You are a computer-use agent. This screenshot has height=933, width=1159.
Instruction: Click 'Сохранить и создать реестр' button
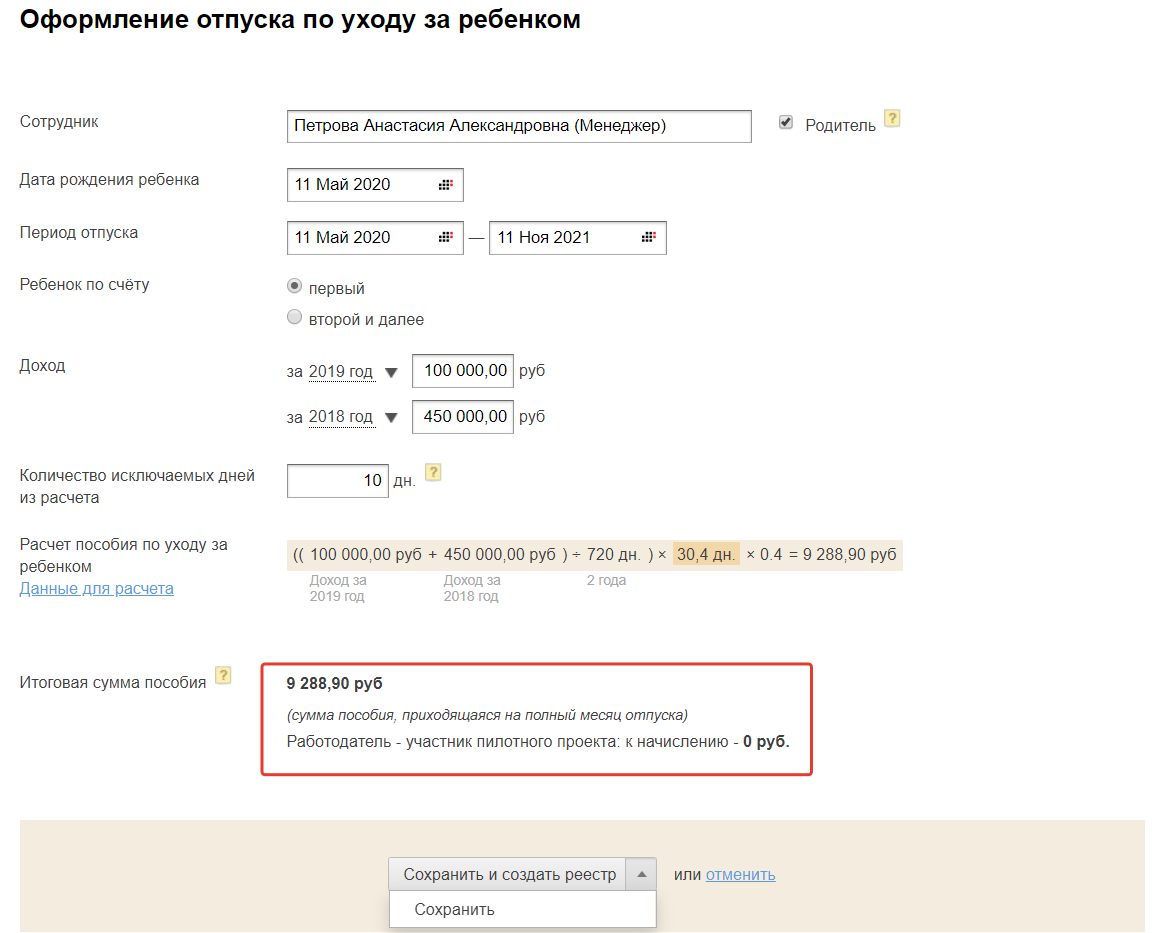click(x=509, y=874)
